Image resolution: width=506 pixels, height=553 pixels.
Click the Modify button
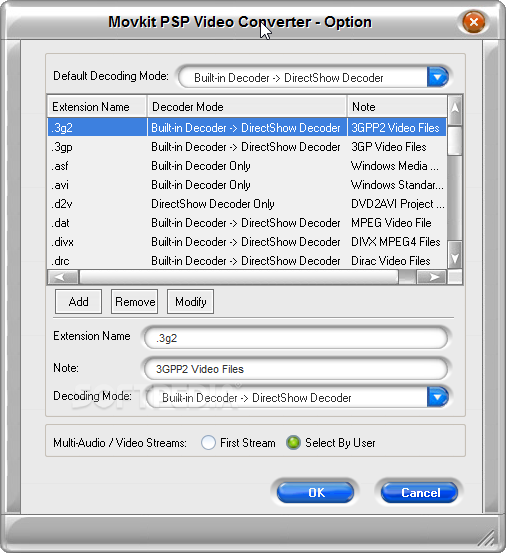tap(190, 302)
